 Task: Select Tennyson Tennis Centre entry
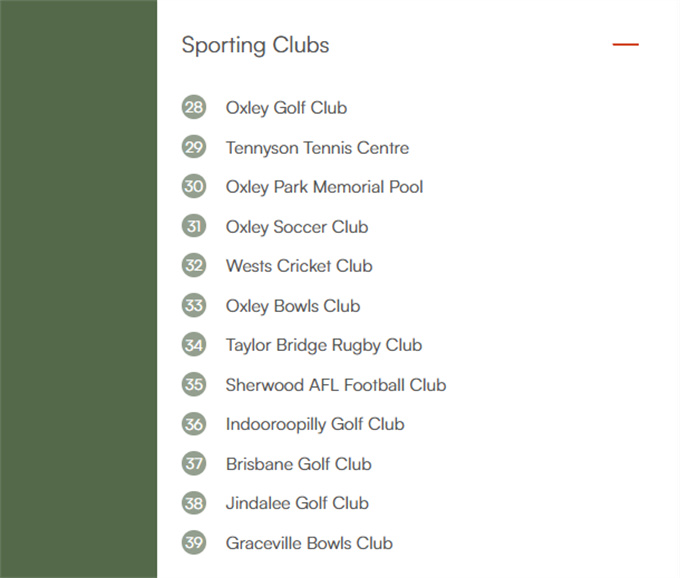[317, 148]
